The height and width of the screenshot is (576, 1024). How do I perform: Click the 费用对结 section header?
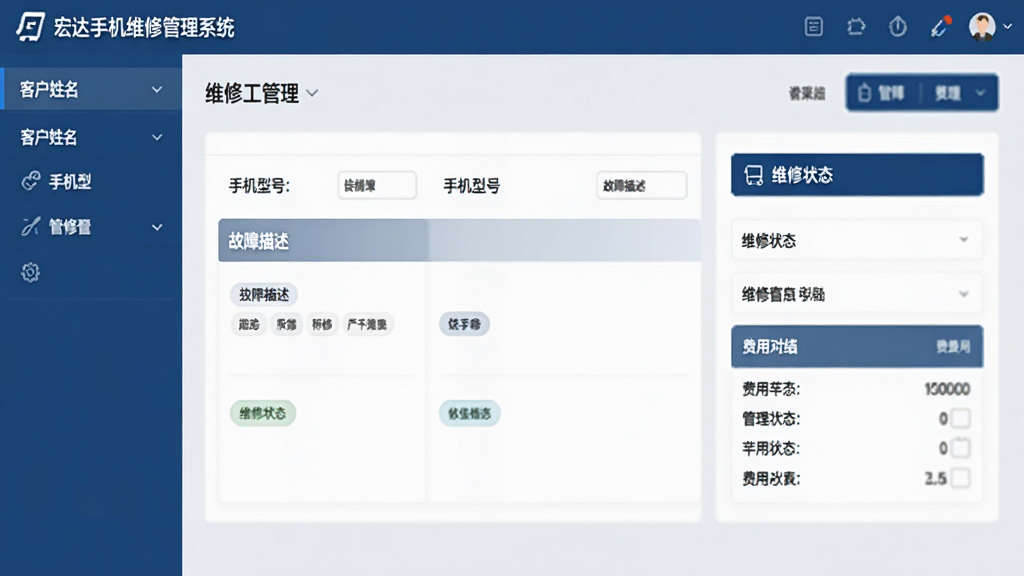pyautogui.click(x=857, y=347)
